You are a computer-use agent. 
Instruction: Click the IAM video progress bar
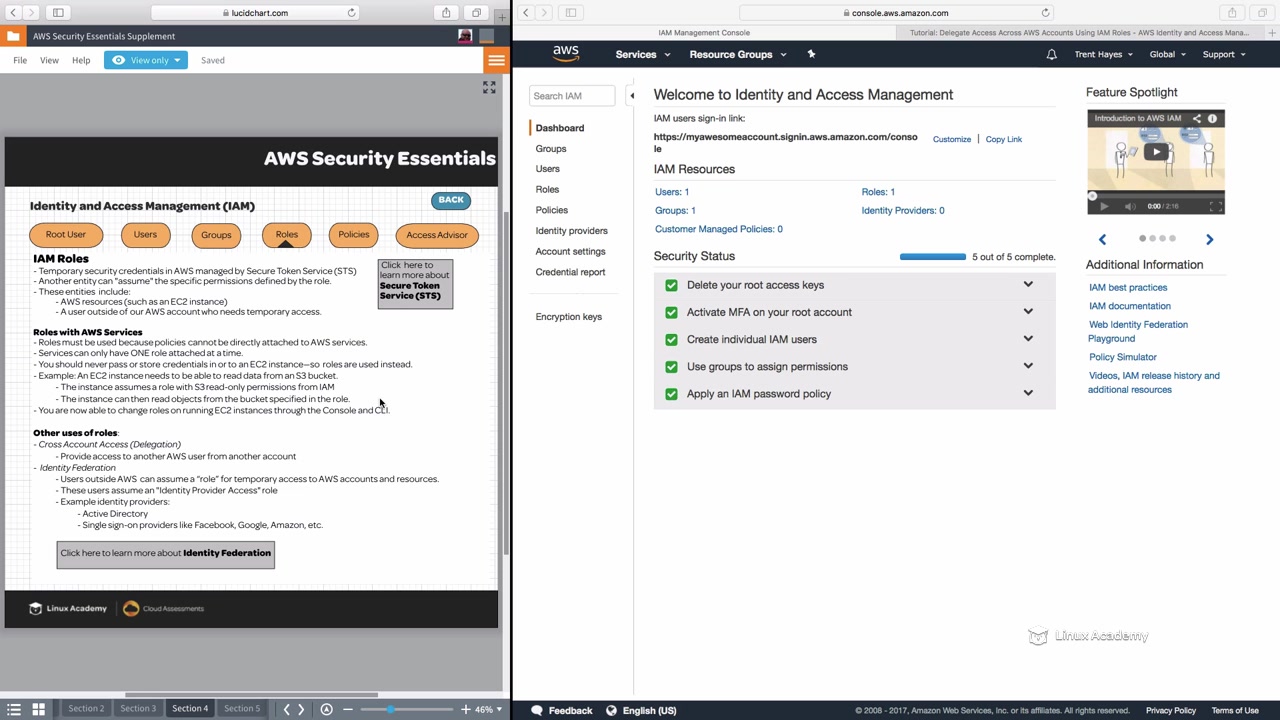(1156, 196)
